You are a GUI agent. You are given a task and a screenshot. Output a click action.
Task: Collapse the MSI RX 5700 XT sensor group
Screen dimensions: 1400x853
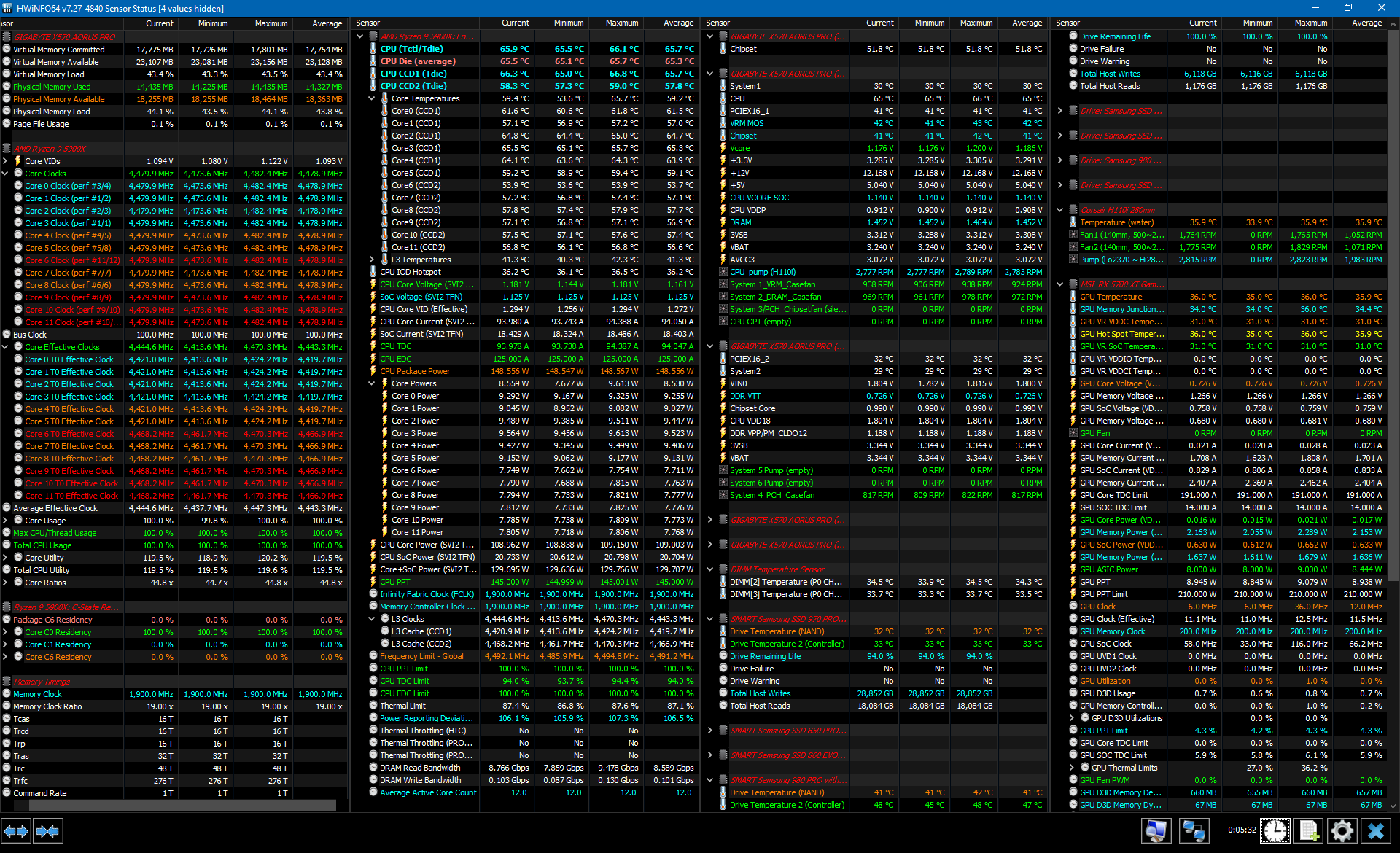[x=1060, y=284]
